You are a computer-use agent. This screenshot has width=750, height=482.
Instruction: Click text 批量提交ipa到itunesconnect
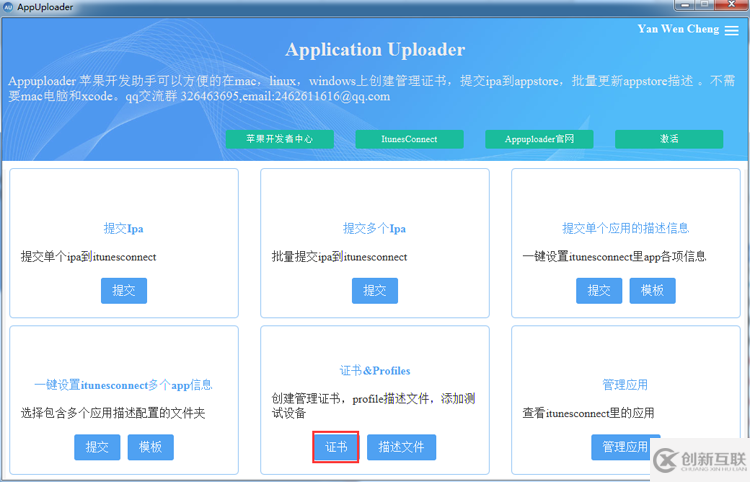click(340, 257)
